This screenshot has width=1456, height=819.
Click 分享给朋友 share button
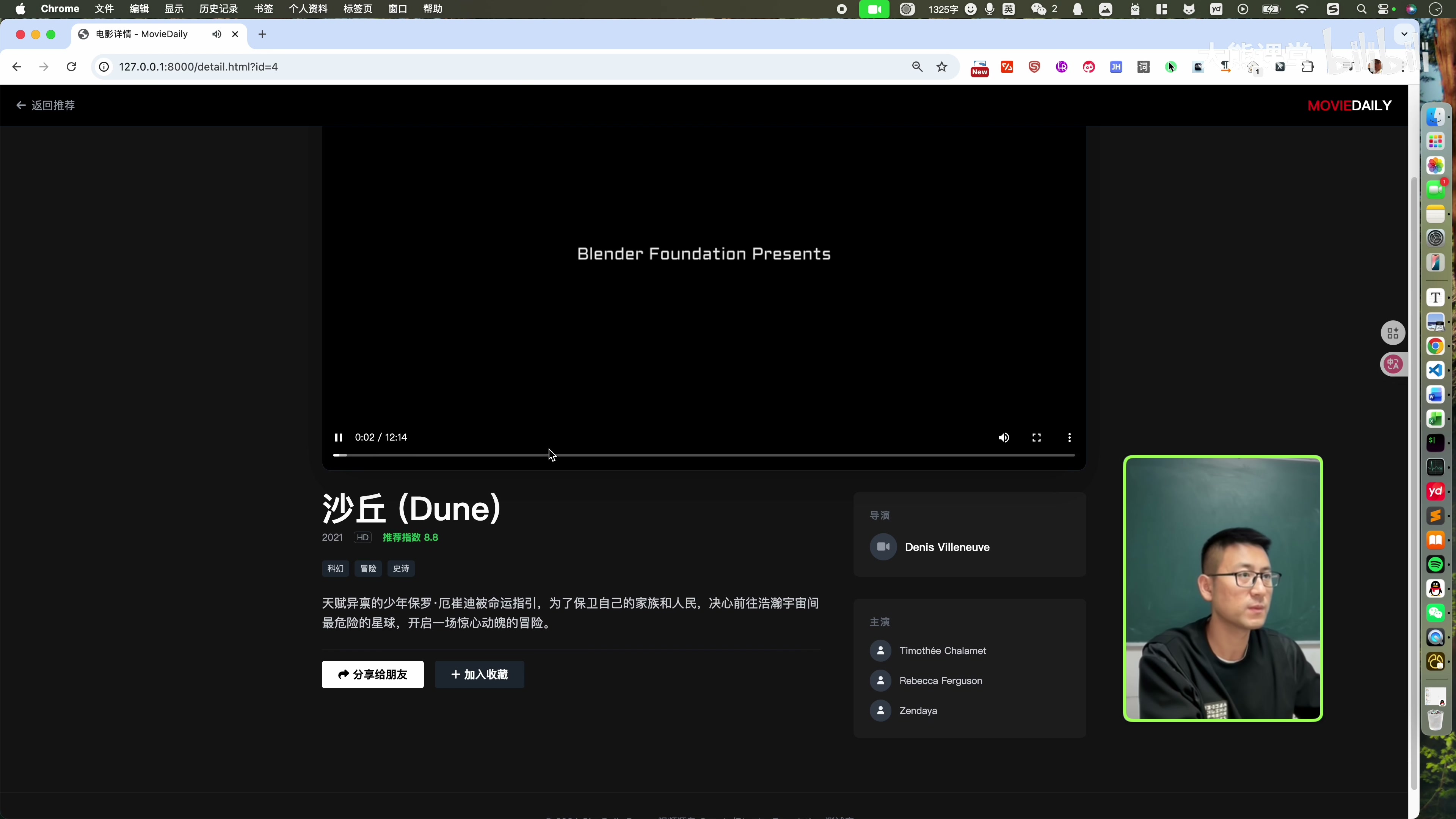click(x=372, y=674)
